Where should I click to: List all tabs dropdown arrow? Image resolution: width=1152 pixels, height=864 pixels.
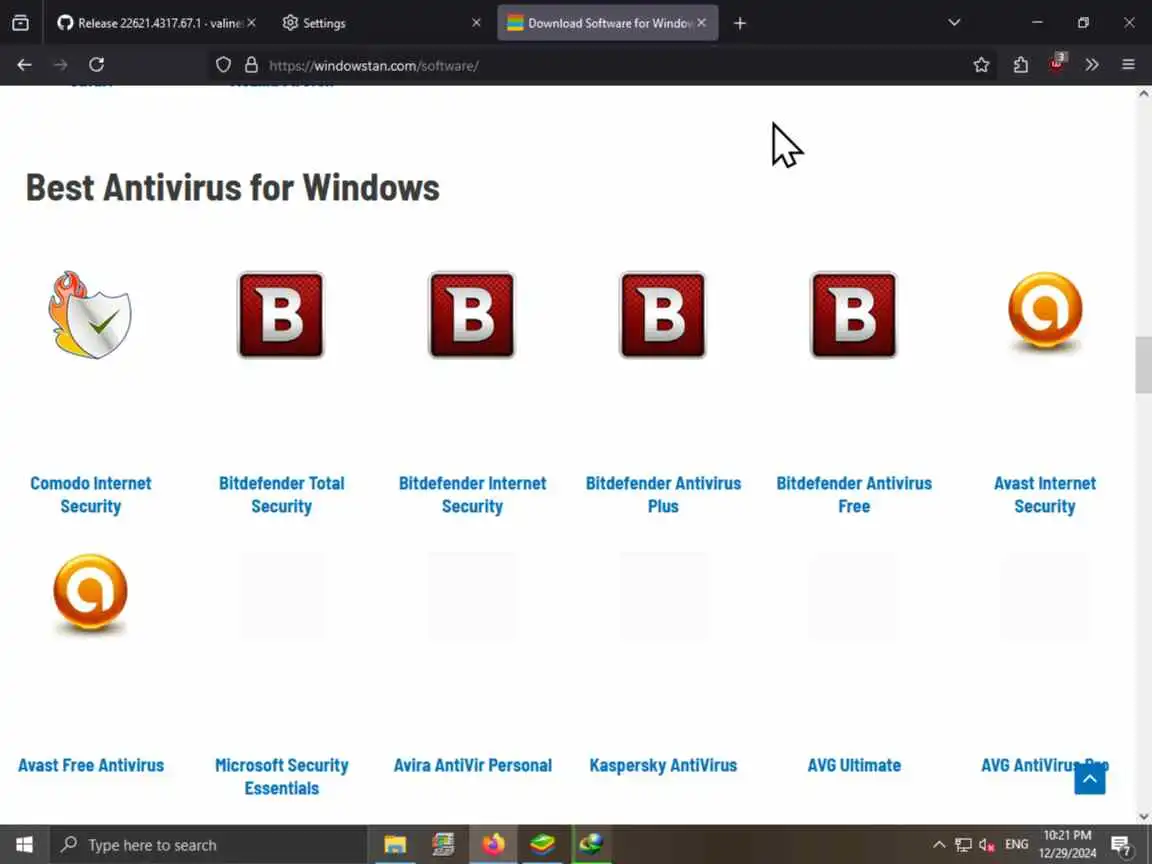coord(954,23)
